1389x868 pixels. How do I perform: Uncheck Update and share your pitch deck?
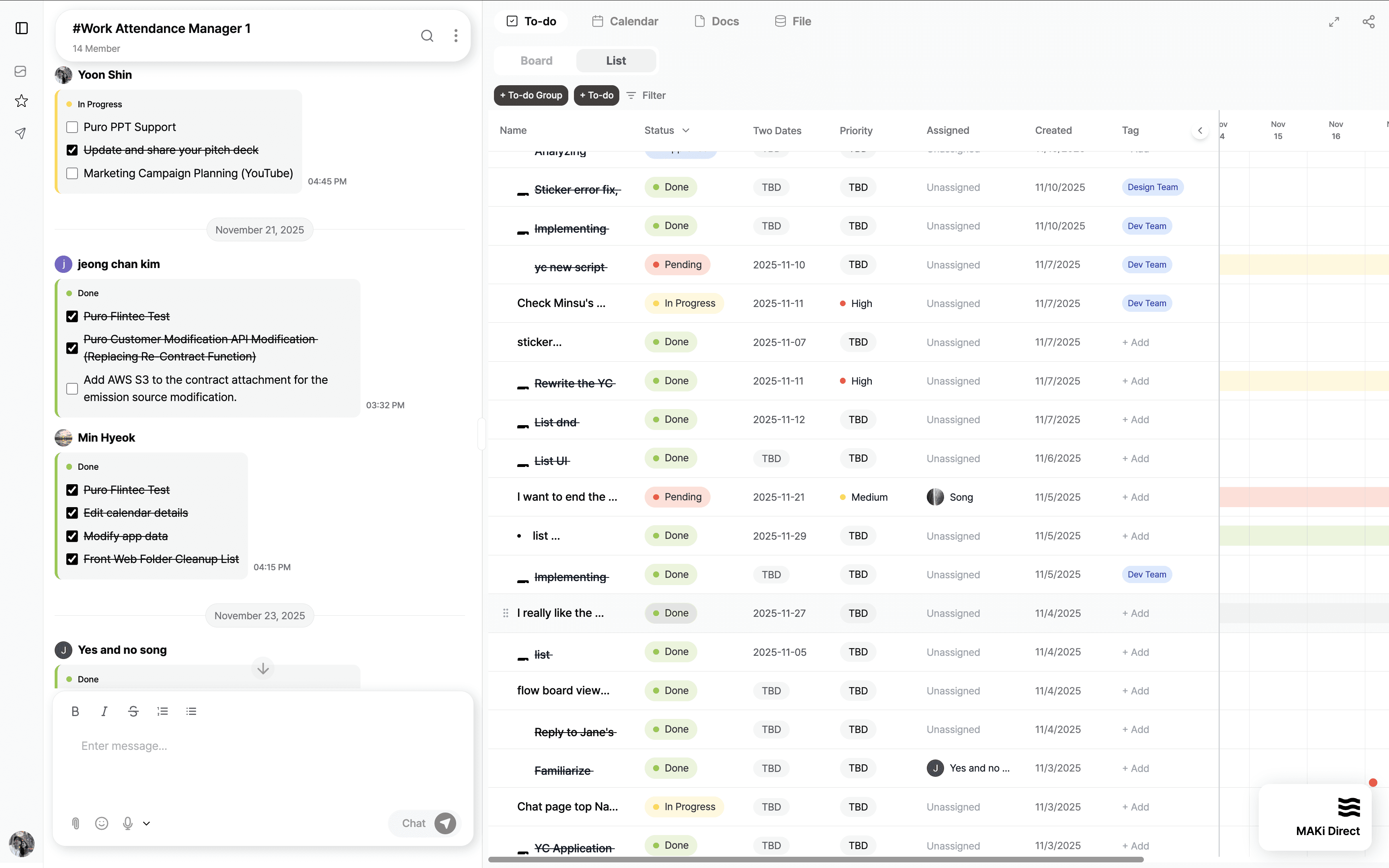pyautogui.click(x=72, y=150)
